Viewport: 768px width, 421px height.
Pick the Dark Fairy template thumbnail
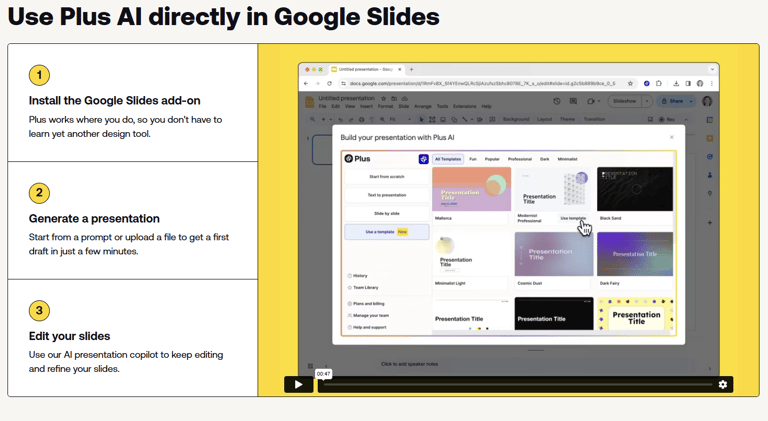635,254
